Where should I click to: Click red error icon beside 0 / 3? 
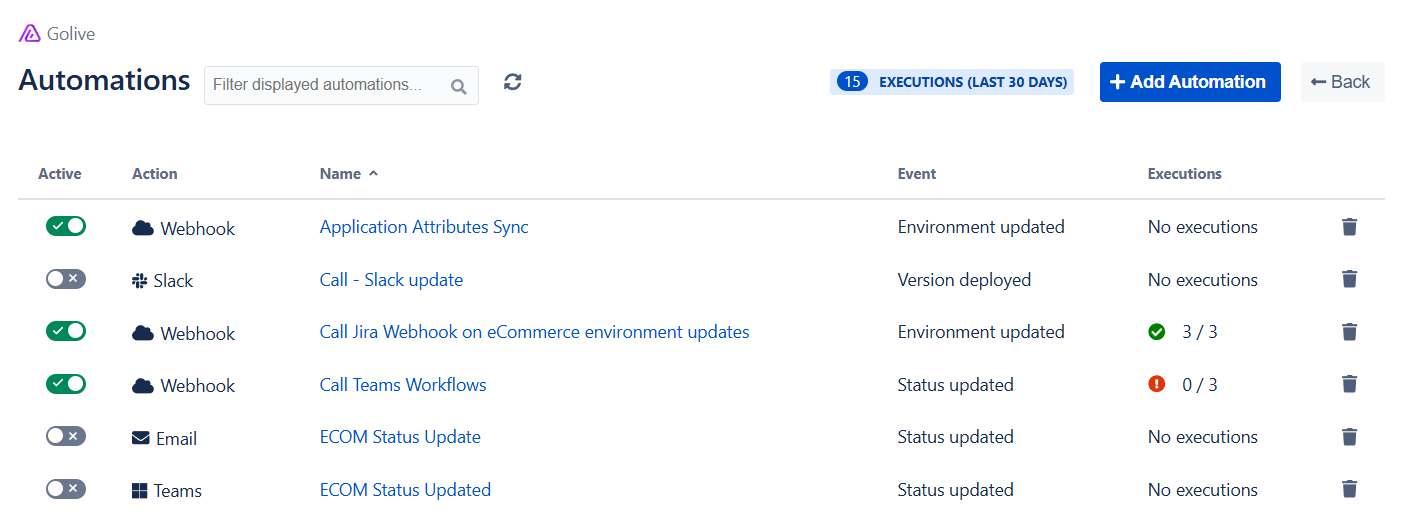[x=1157, y=384]
